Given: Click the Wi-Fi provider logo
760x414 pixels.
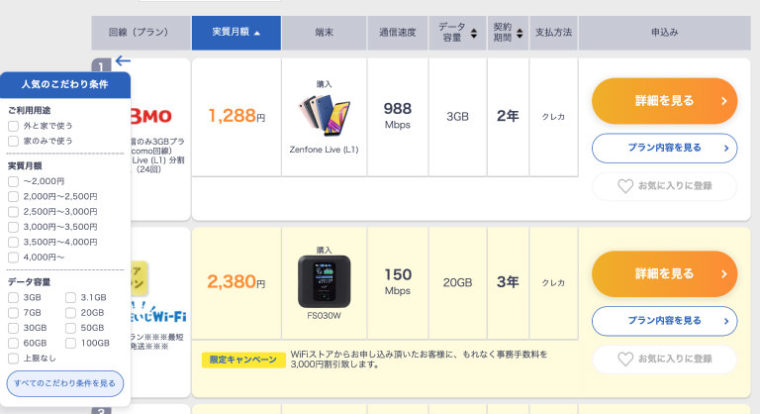Looking at the screenshot, I should (x=158, y=313).
